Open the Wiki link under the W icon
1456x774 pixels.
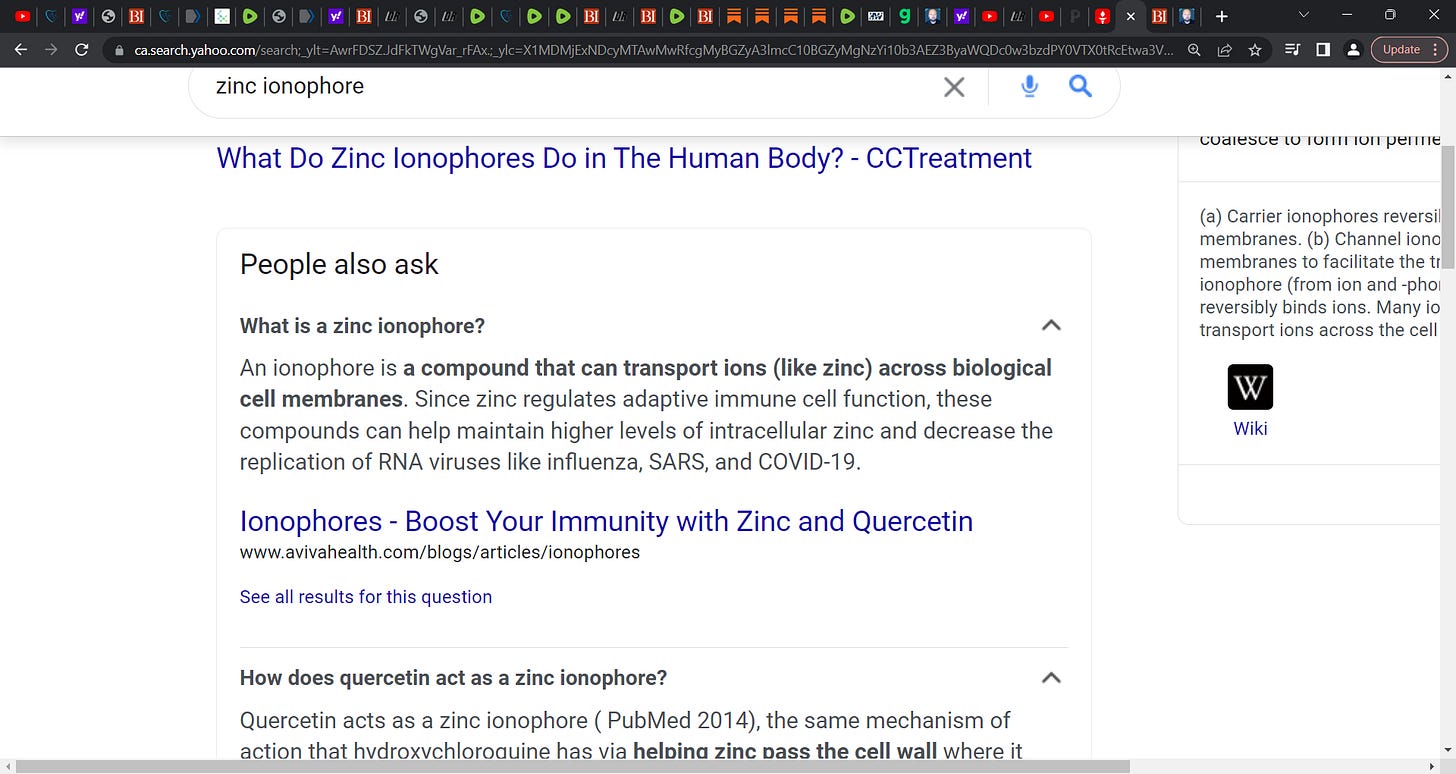tap(1250, 428)
